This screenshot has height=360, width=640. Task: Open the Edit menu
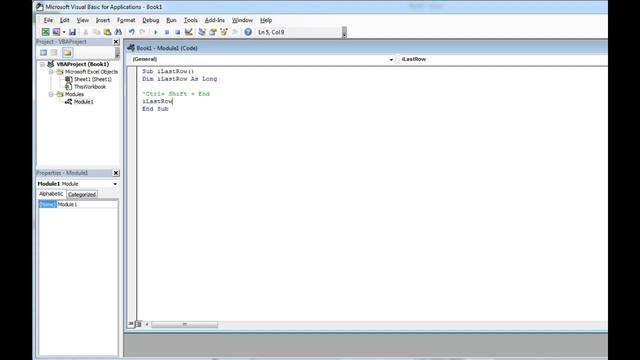point(64,20)
